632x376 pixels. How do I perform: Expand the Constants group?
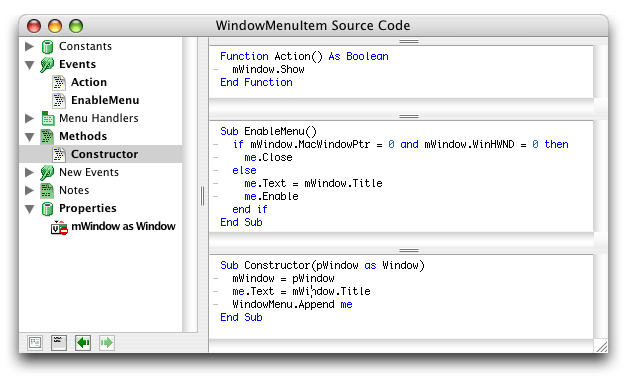pos(29,46)
